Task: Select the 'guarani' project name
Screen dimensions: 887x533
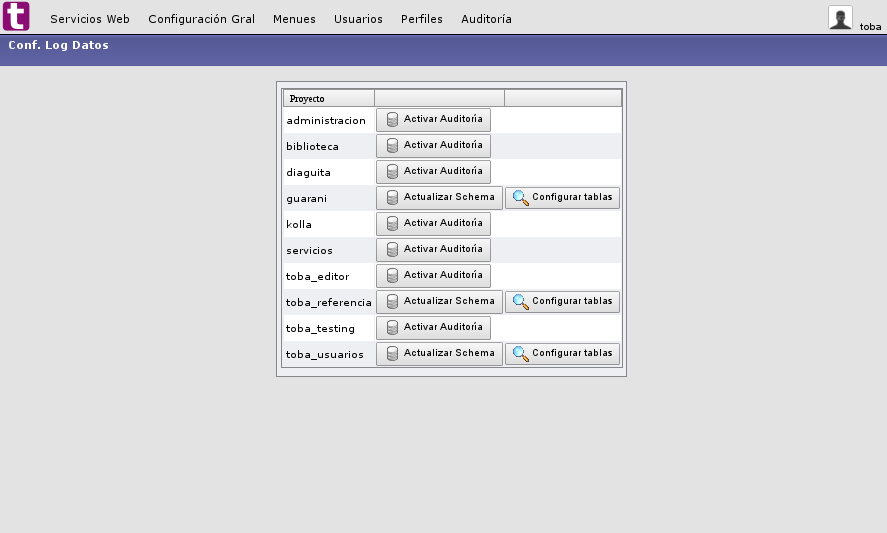Action: tap(306, 199)
